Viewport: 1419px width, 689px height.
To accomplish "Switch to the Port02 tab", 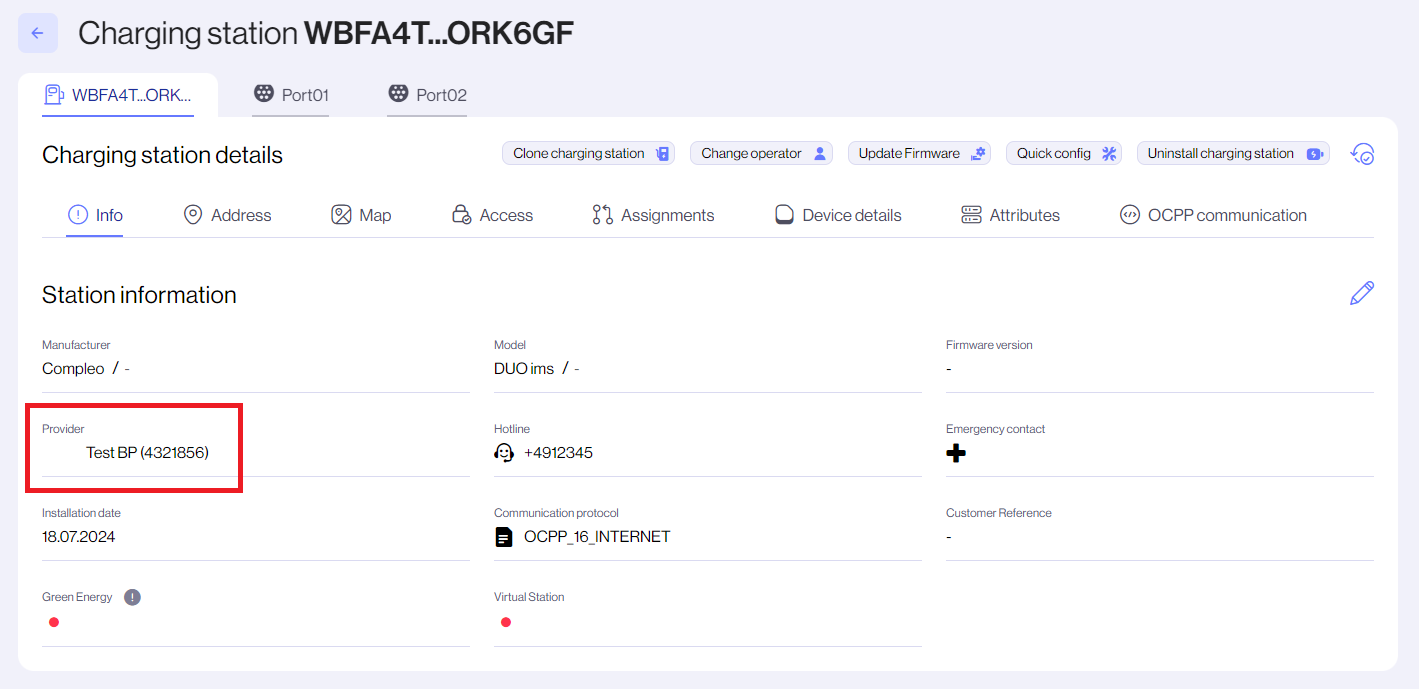I will (x=427, y=95).
